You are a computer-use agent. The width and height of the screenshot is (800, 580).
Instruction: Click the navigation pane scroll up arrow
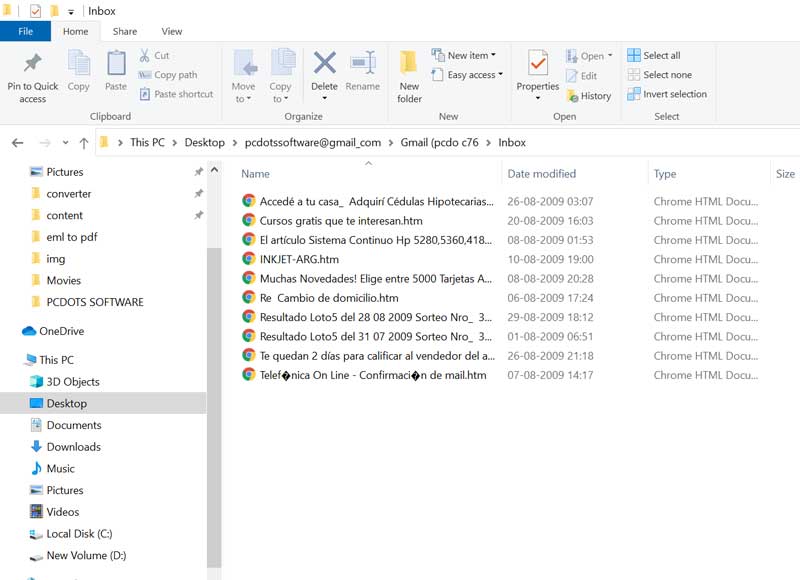214,170
